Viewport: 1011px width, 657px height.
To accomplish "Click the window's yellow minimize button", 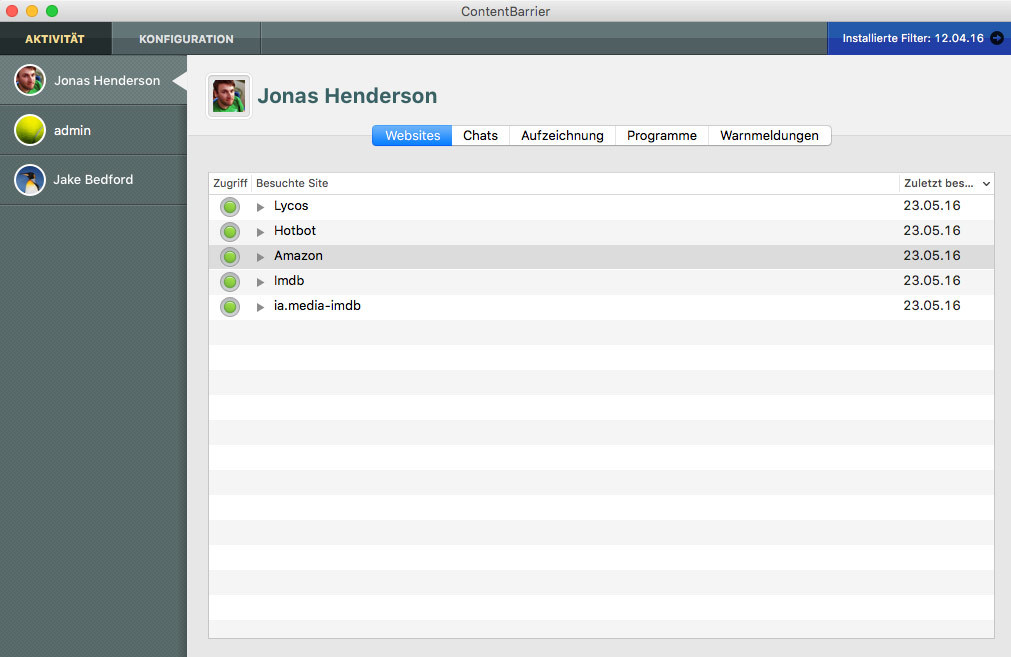I will tap(32, 11).
